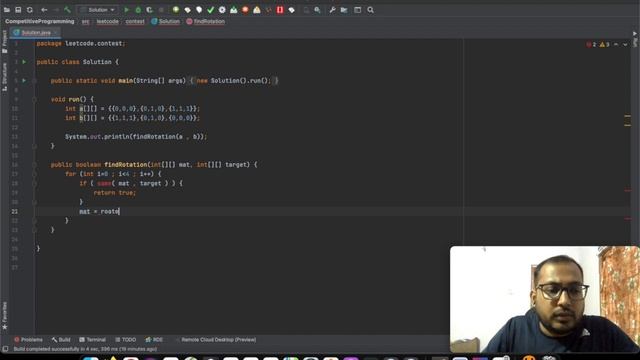The height and width of the screenshot is (360, 640).
Task: Click the Build completed successfully status message
Action: [x=85, y=349]
